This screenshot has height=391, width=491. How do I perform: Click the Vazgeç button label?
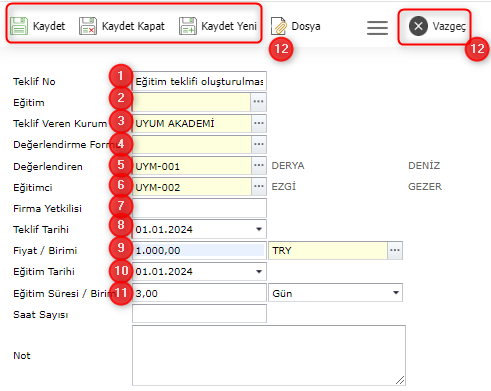449,26
